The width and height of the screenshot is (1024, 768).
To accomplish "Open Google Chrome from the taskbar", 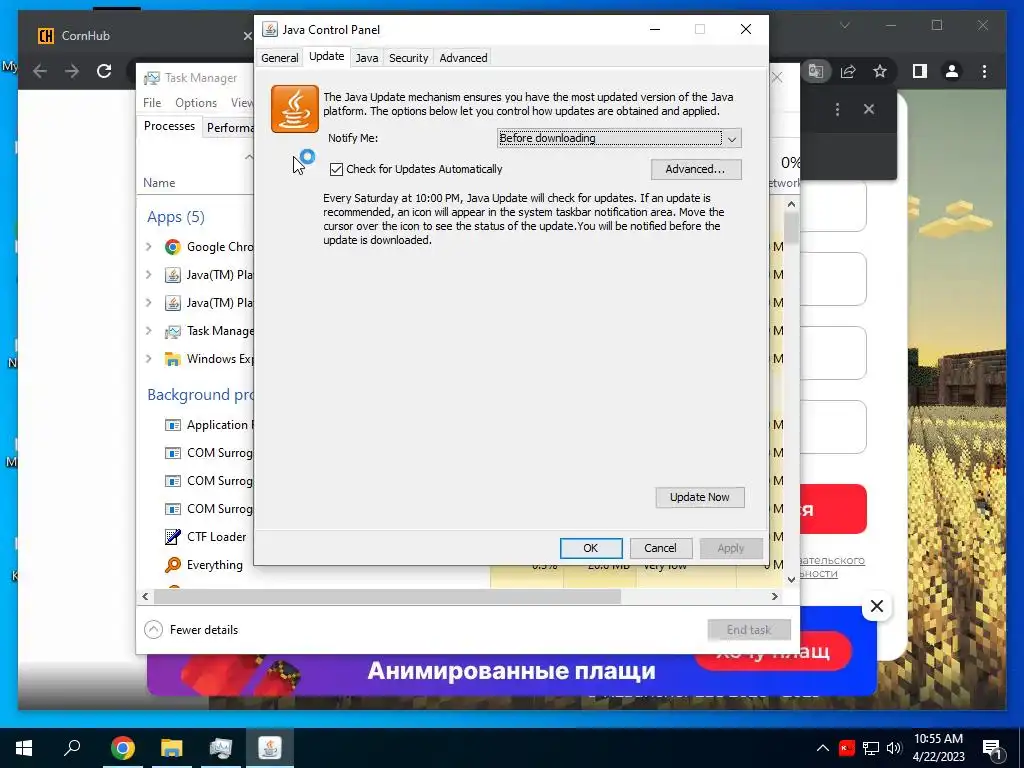I will coord(122,748).
